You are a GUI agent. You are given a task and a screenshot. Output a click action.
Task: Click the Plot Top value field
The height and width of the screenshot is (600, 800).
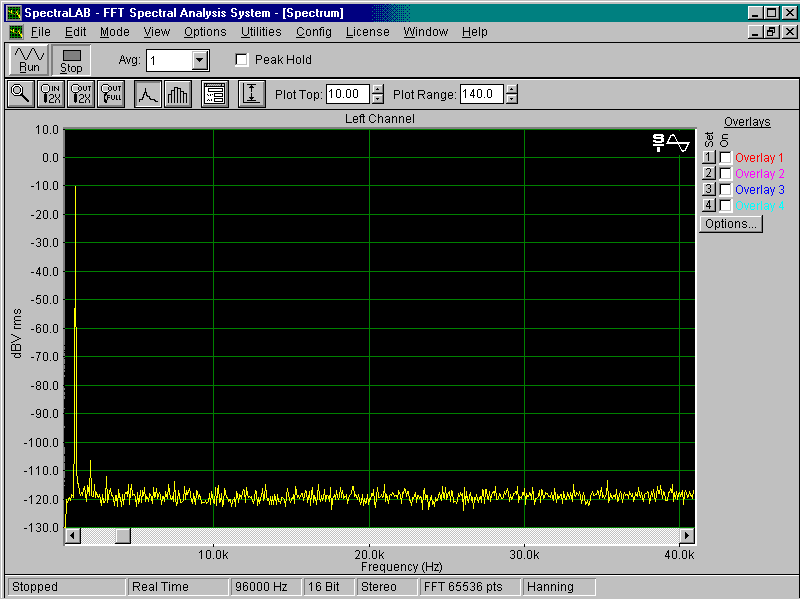click(x=348, y=94)
